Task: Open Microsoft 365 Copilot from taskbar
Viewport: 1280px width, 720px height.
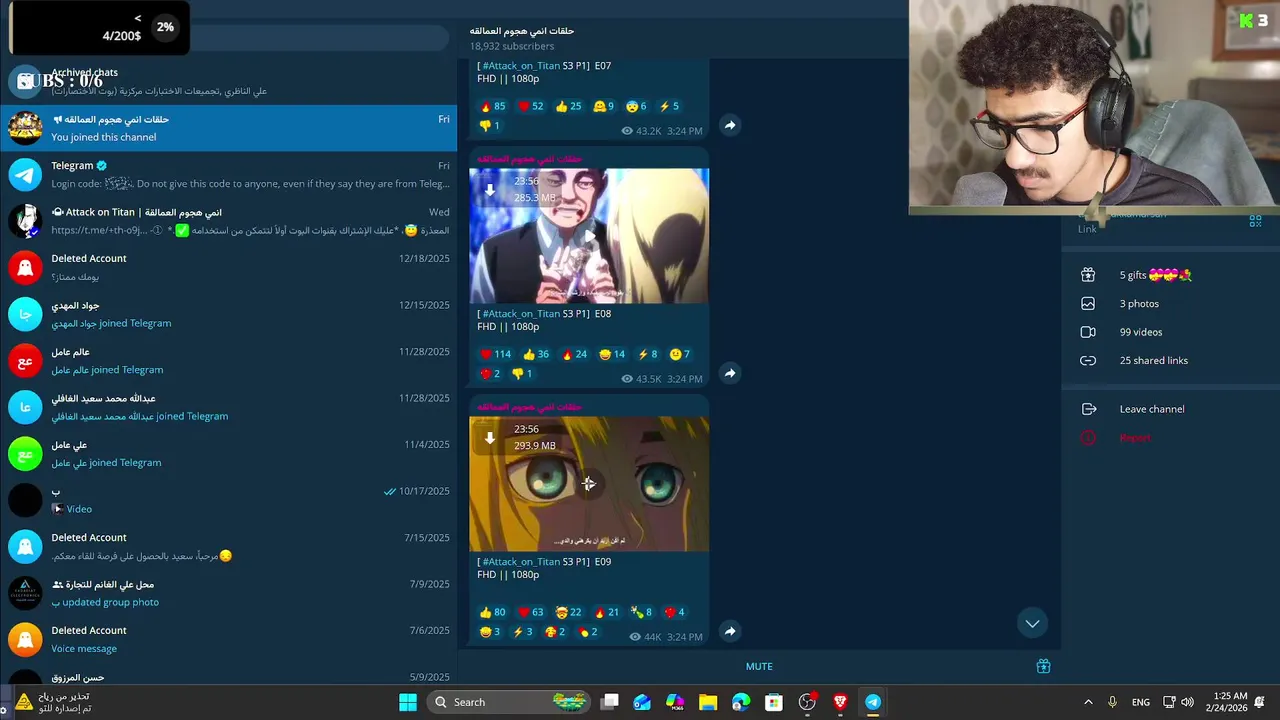Action: 675,702
